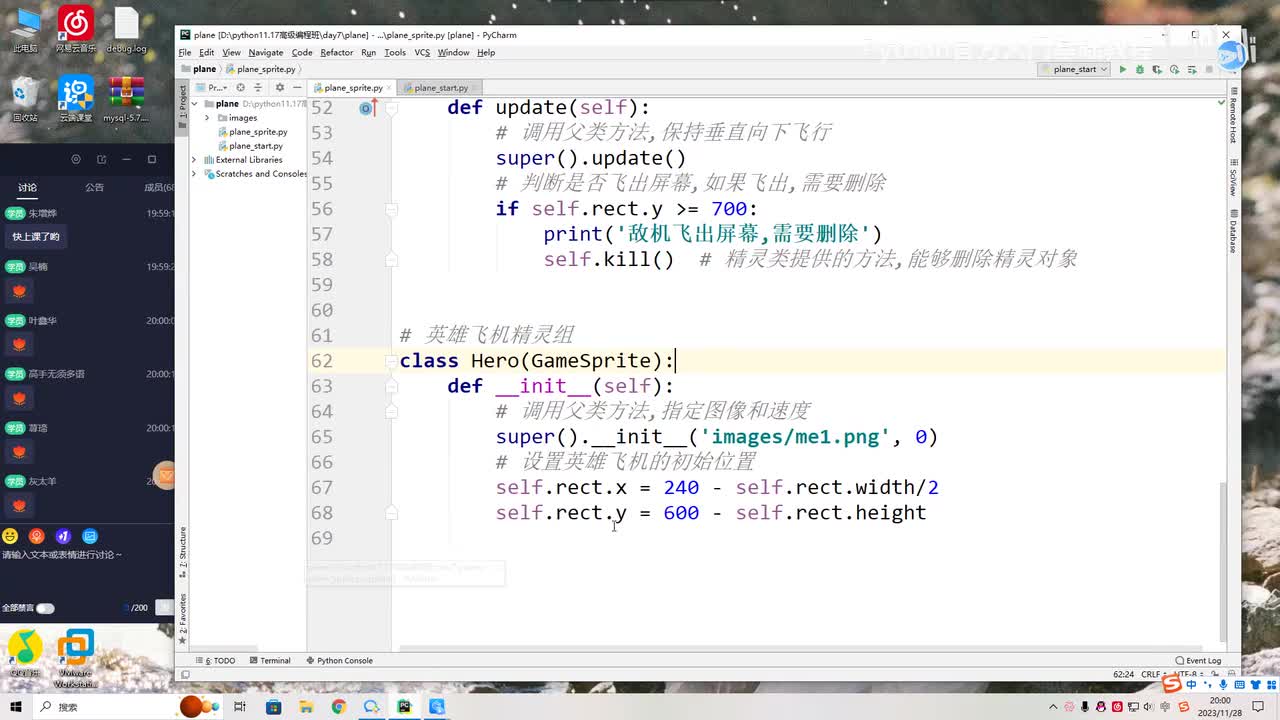Open the emoji picker in the chat
Viewport: 1280px width, 720px height.
10,537
